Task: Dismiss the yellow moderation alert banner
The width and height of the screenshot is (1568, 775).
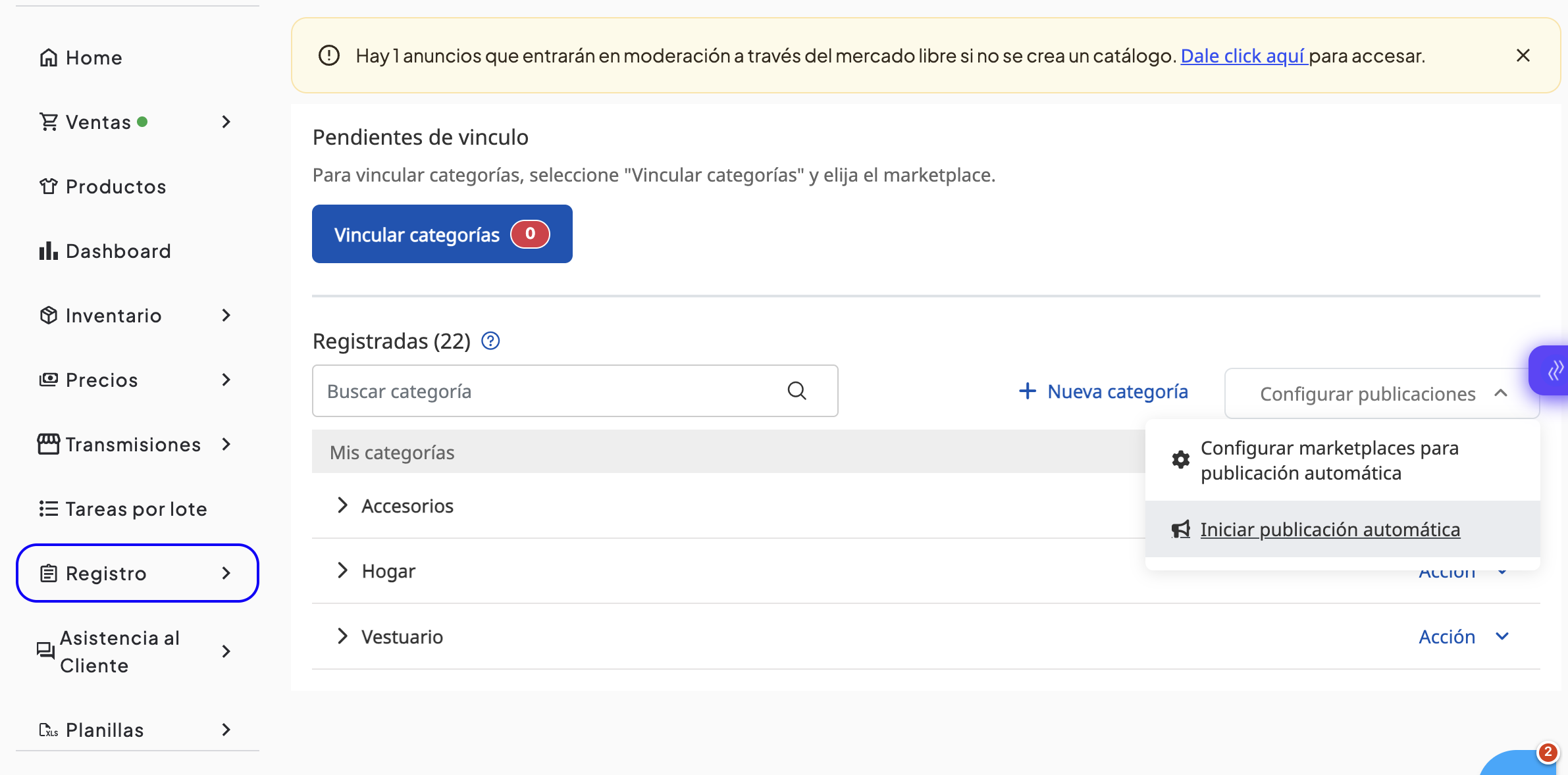Action: (1523, 56)
